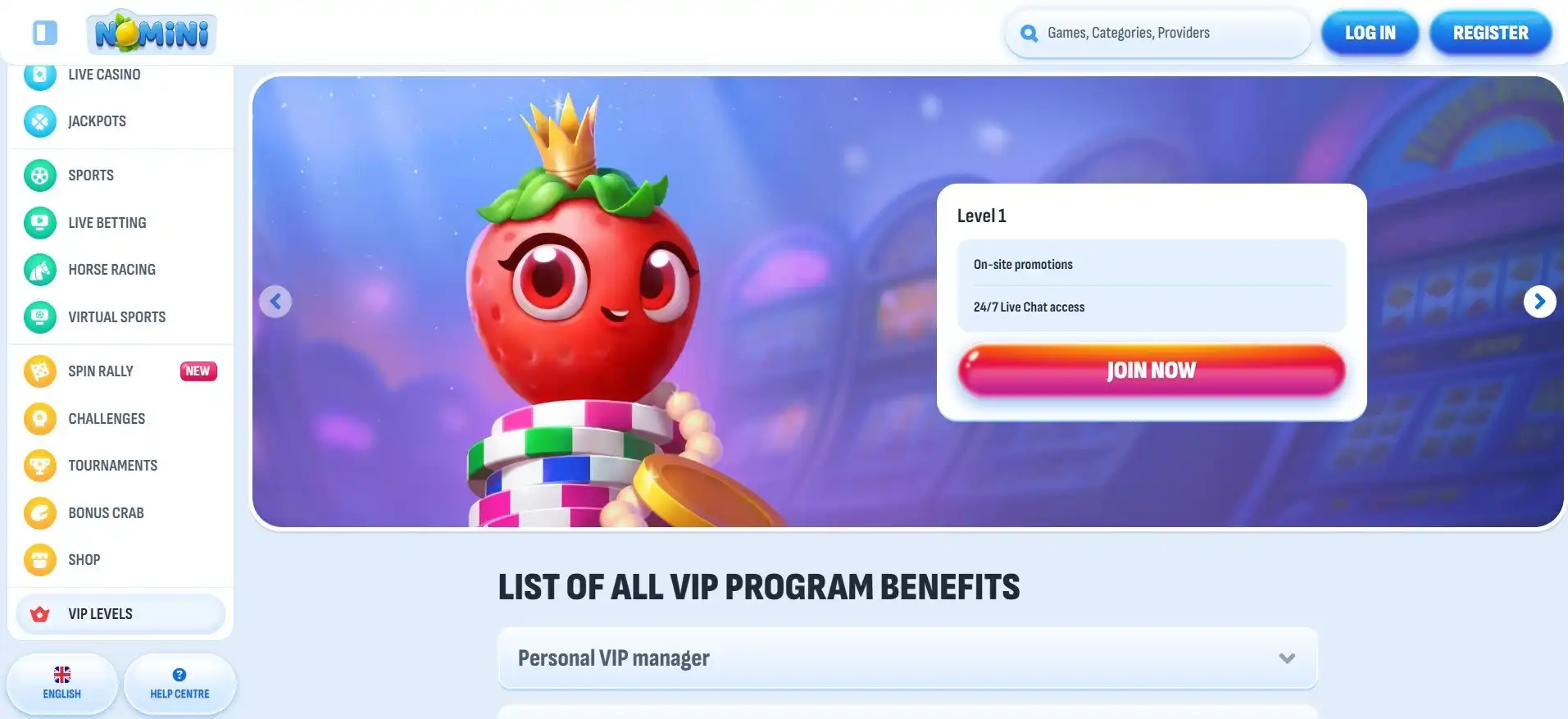Open the Virtual Sports icon
Viewport: 1568px width, 719px height.
40,317
